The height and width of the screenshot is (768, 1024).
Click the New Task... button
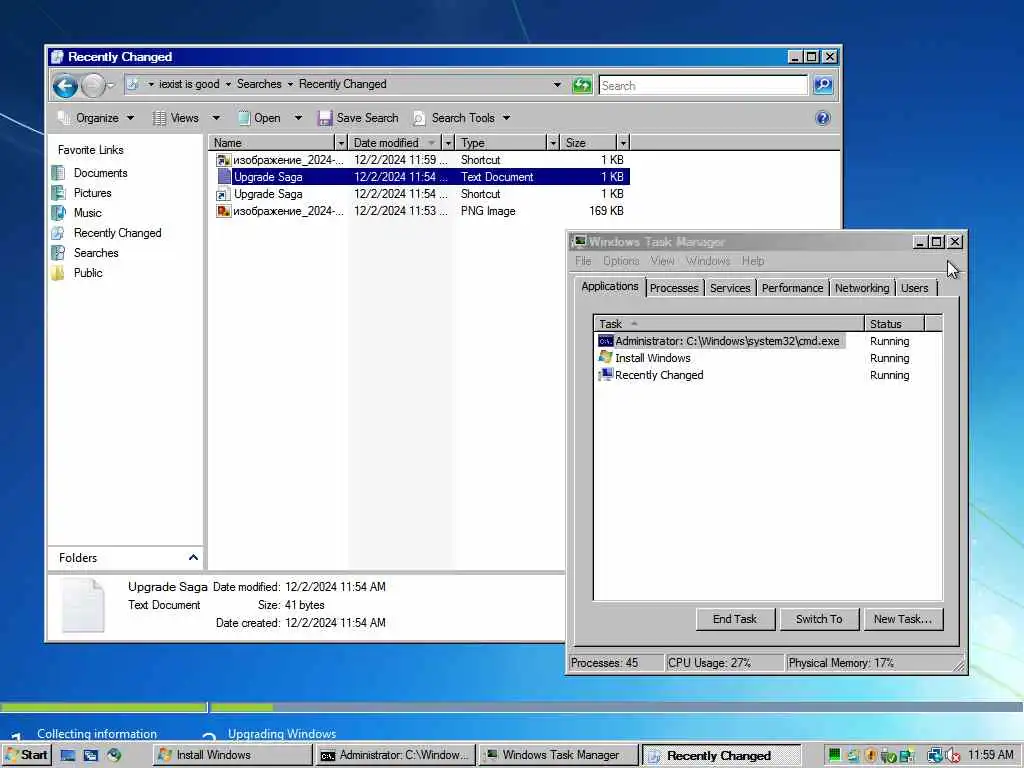coord(903,619)
